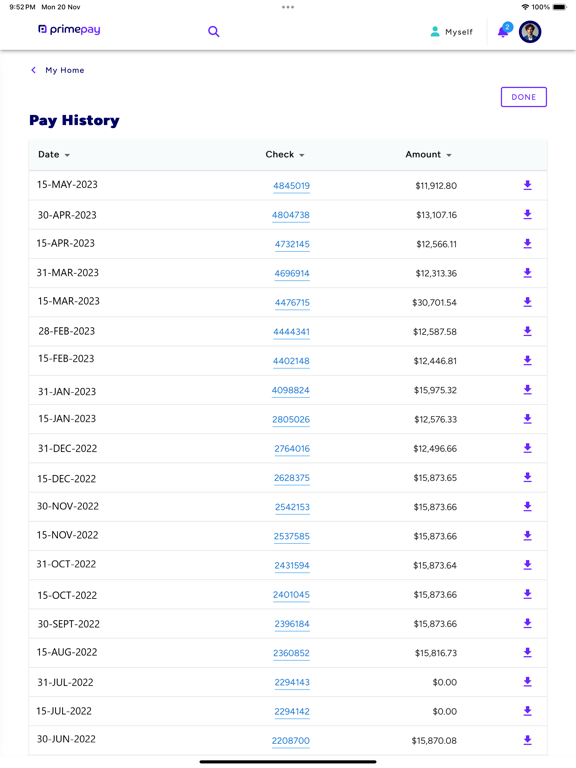This screenshot has height=768, width=576.
Task: Open check number 2805026
Action: click(x=291, y=419)
